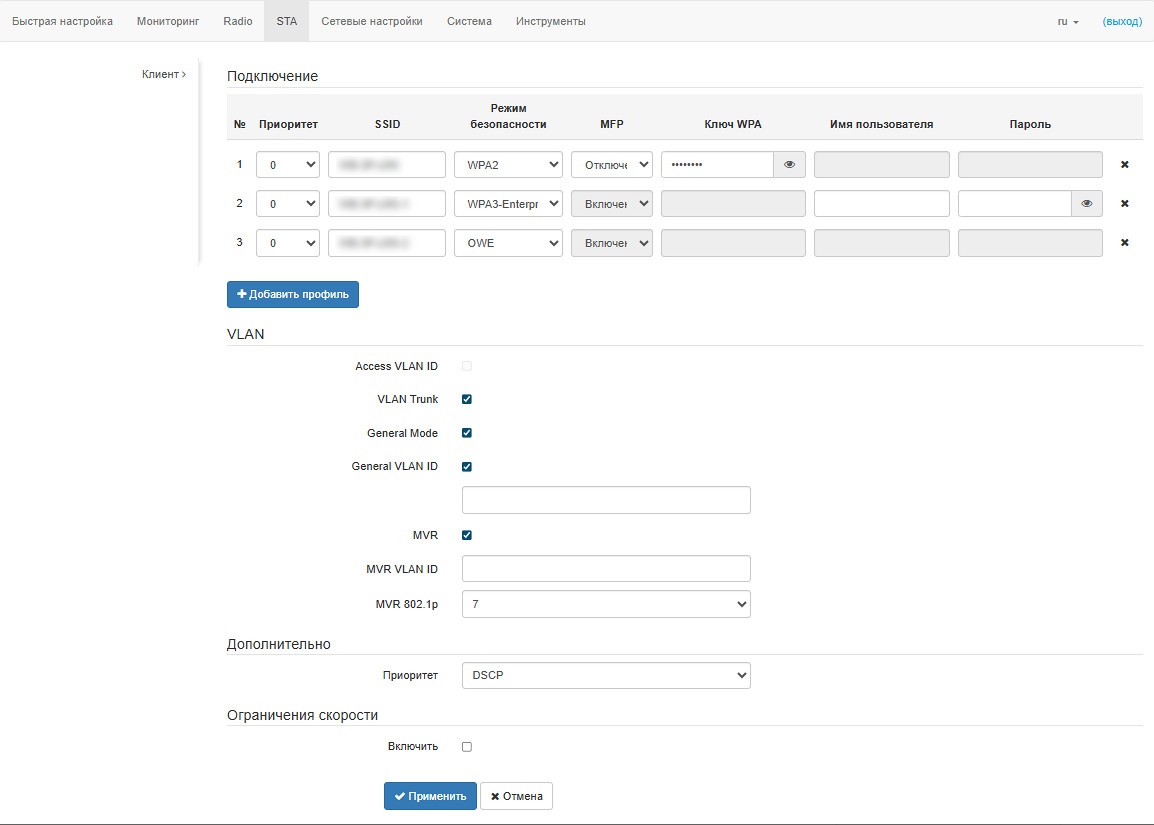
Task: Open priority dropdown for profile 2
Action: point(288,204)
